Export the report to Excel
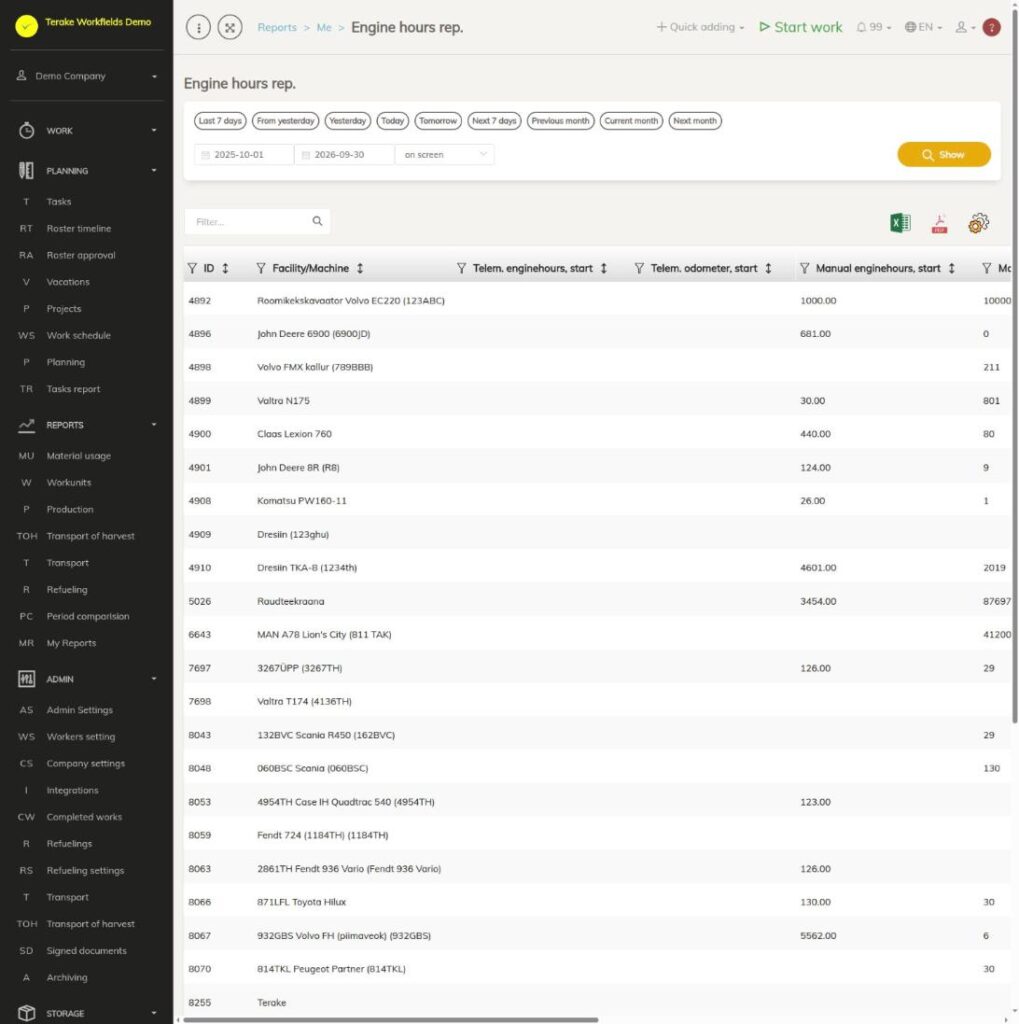Viewport: 1019px width, 1024px height. point(900,223)
